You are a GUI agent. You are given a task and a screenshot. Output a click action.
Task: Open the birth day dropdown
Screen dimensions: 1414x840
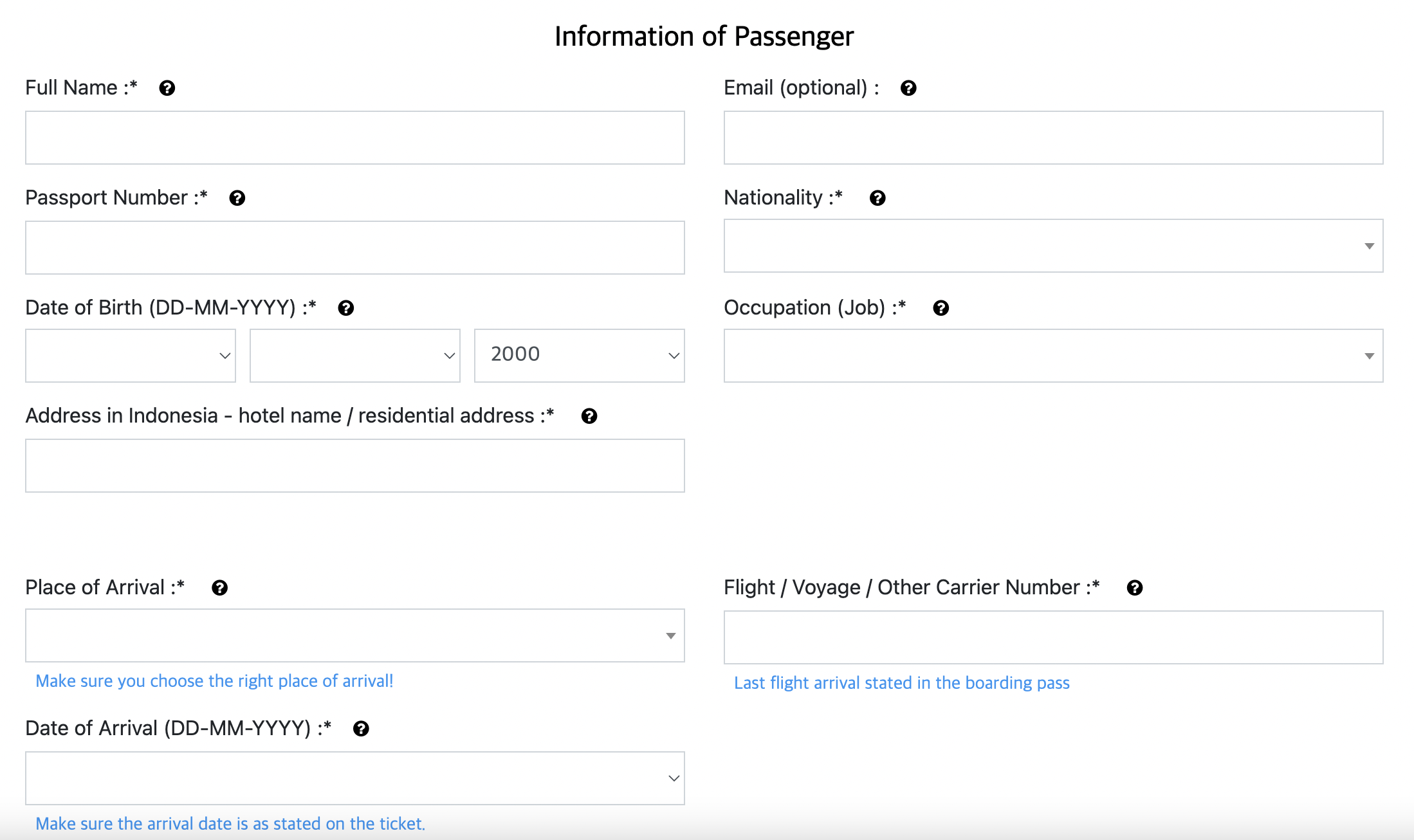tap(131, 356)
